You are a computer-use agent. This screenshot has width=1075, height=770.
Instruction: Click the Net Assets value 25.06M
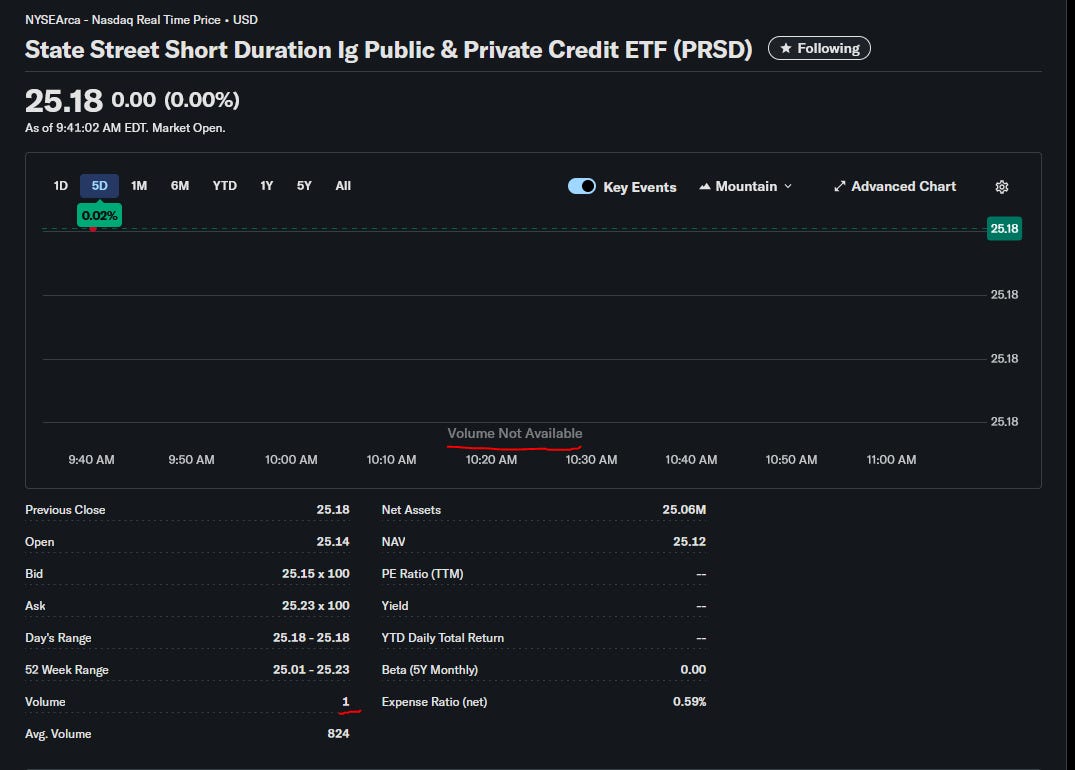[x=684, y=509]
